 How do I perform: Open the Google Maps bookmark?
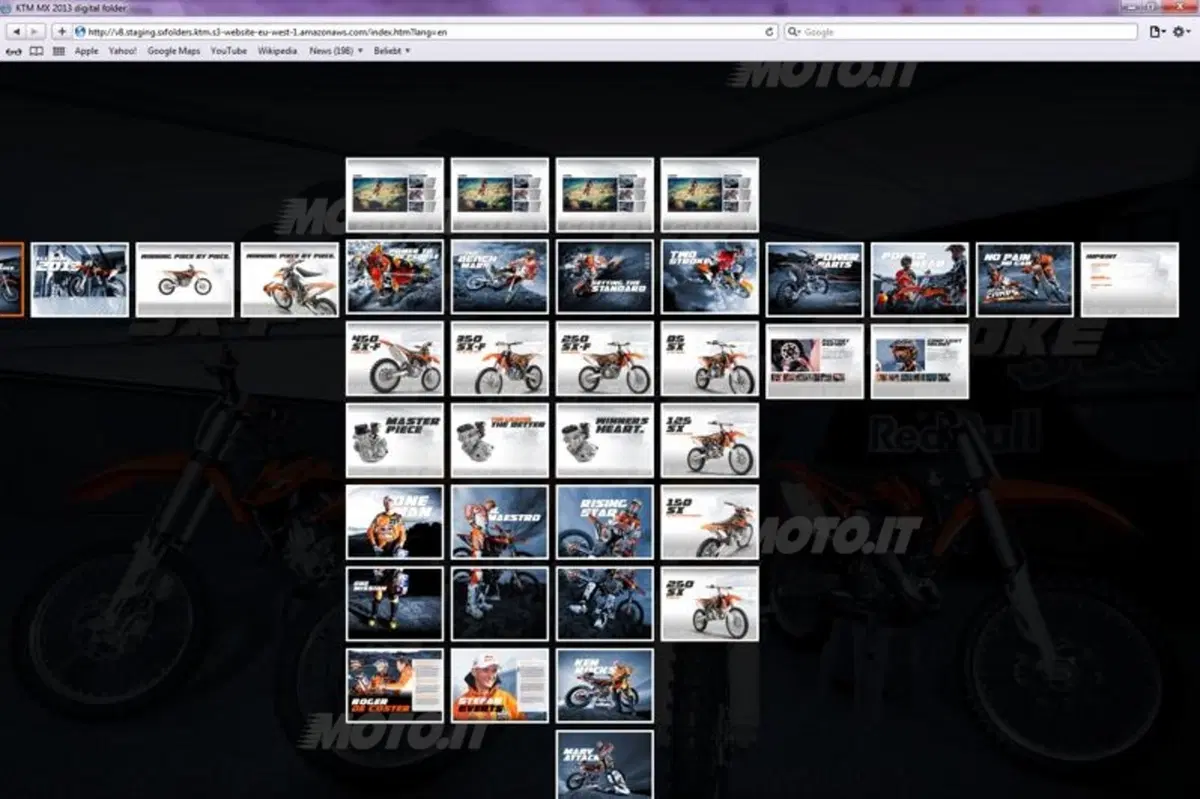pyautogui.click(x=173, y=51)
